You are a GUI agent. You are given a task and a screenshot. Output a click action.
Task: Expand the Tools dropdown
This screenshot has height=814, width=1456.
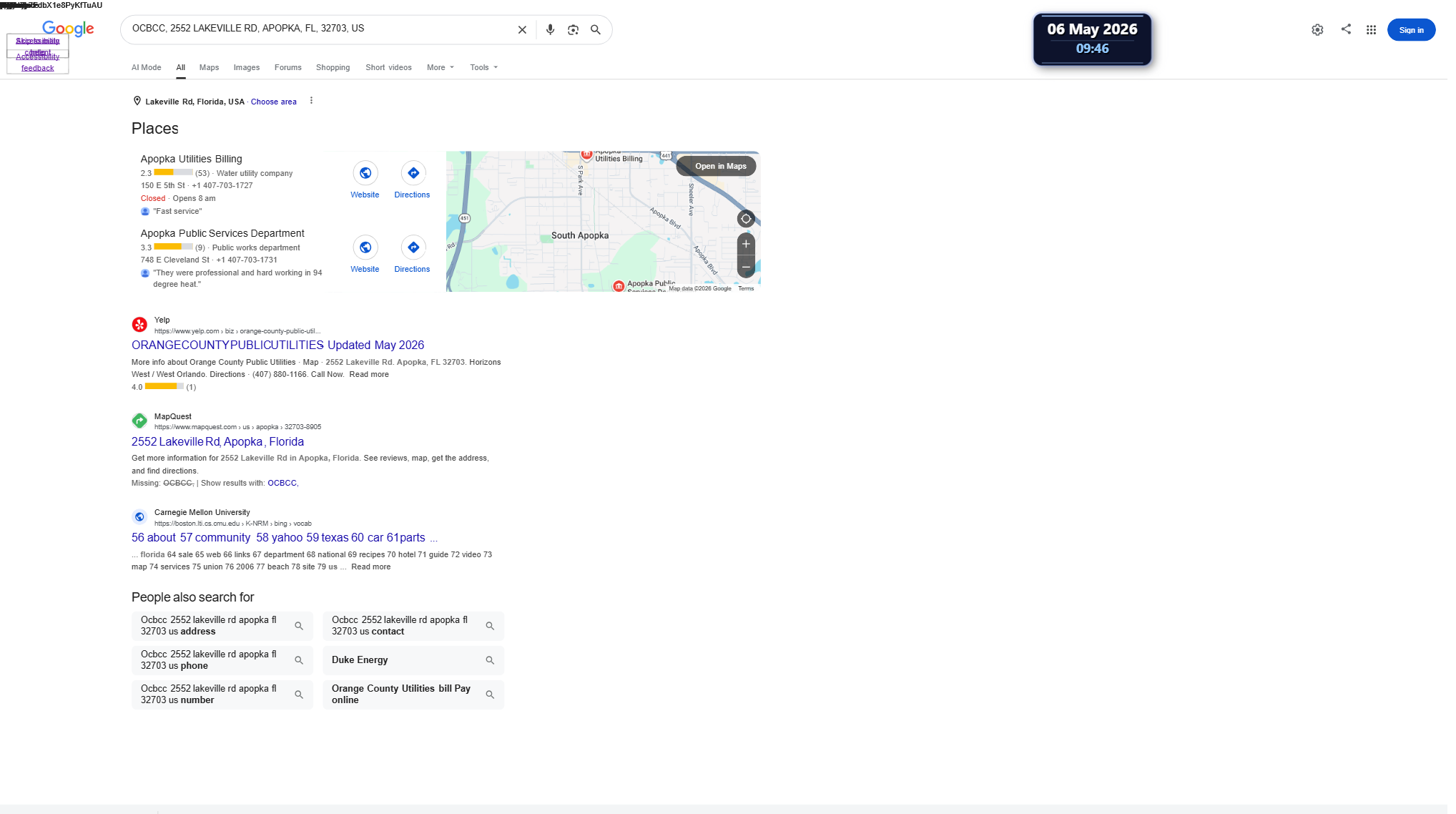tap(484, 68)
